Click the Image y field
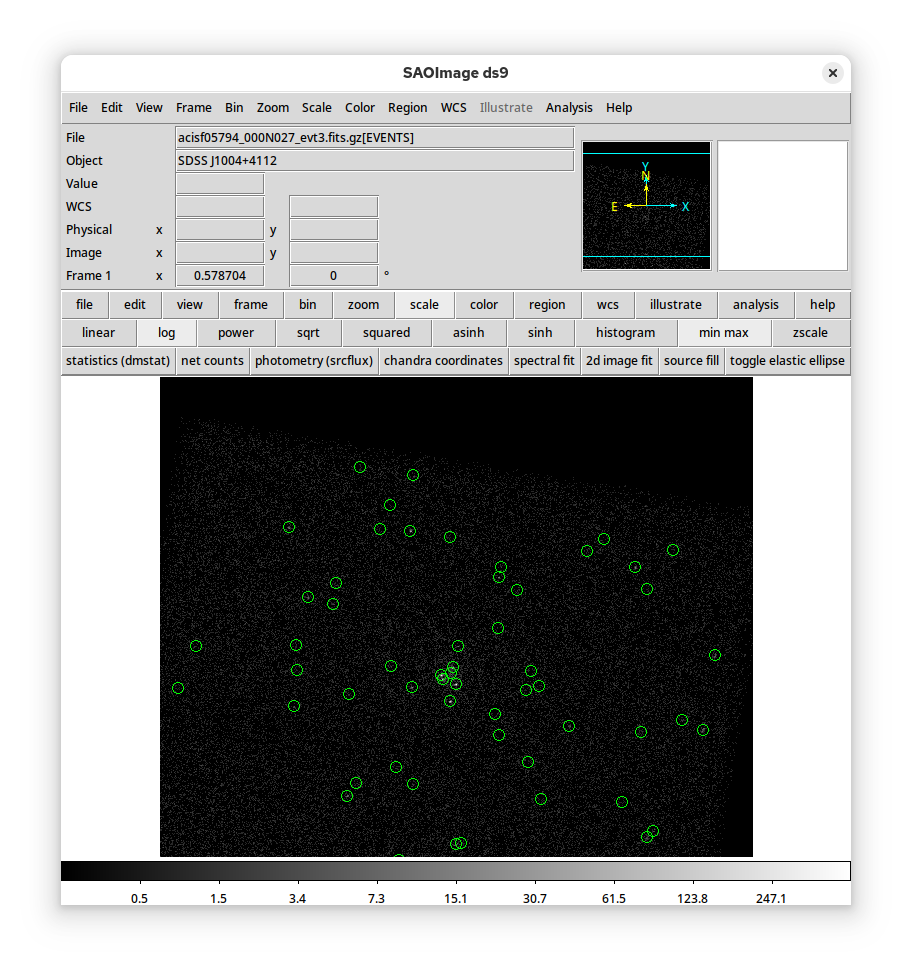912x972 pixels. 334,253
